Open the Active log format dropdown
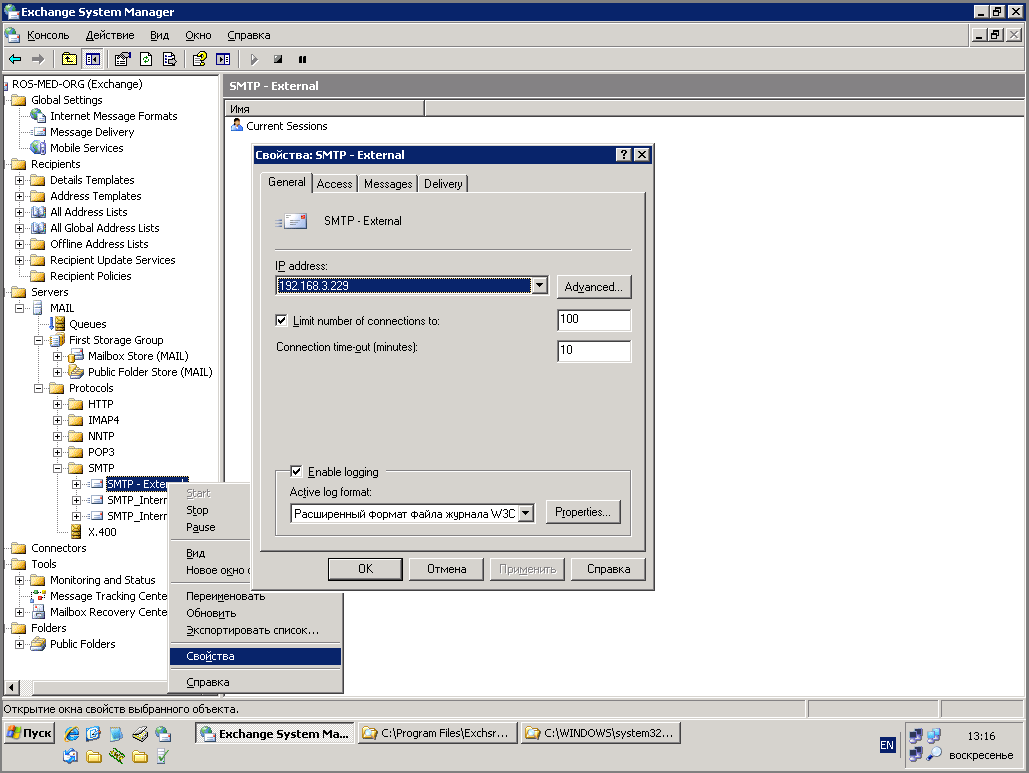1029x773 pixels. pyautogui.click(x=526, y=514)
